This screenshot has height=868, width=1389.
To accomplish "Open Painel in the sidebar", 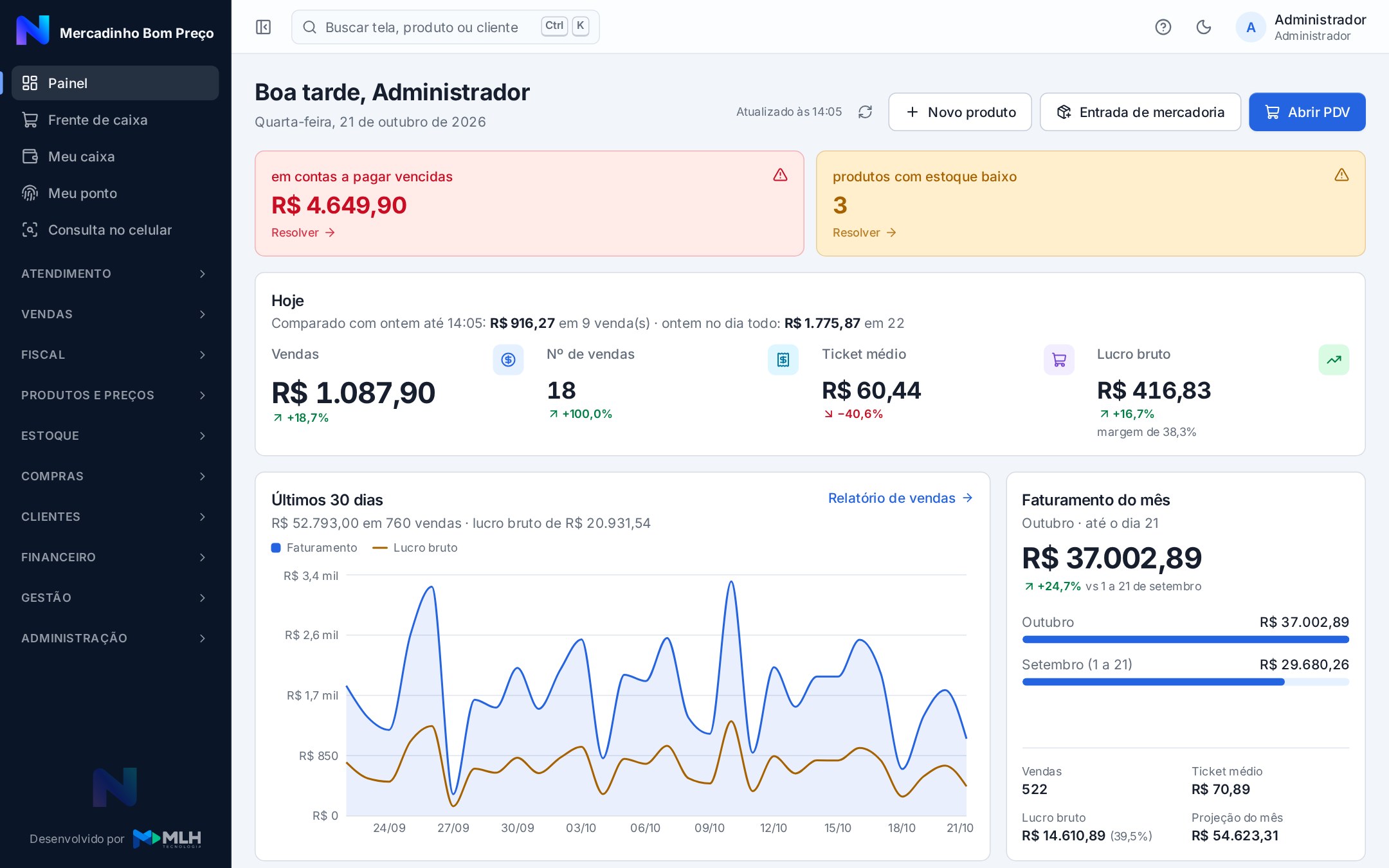I will point(115,83).
